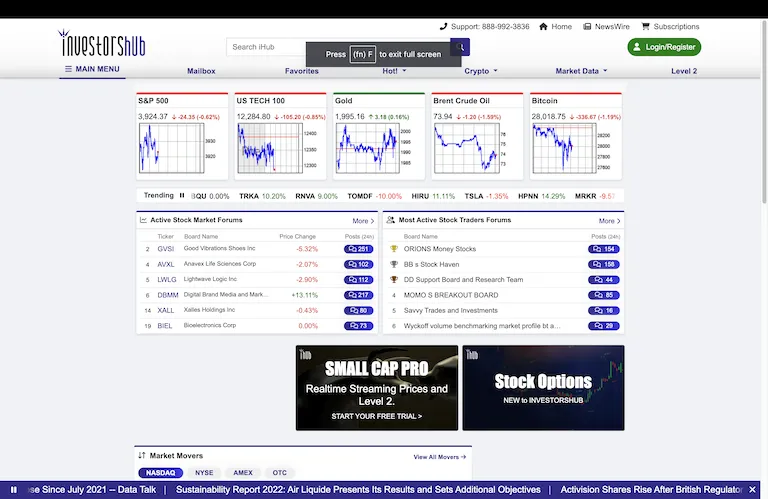Click View All Movers link
768x499 pixels.
pyautogui.click(x=439, y=456)
